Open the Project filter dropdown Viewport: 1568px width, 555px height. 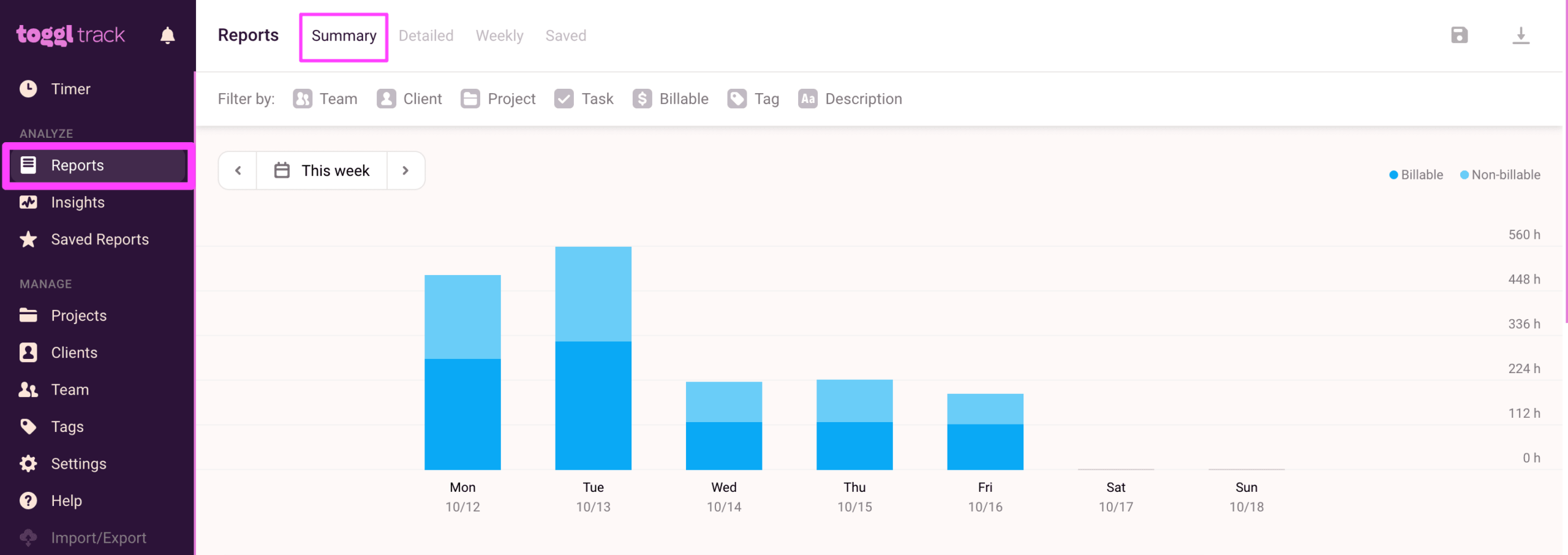(498, 99)
